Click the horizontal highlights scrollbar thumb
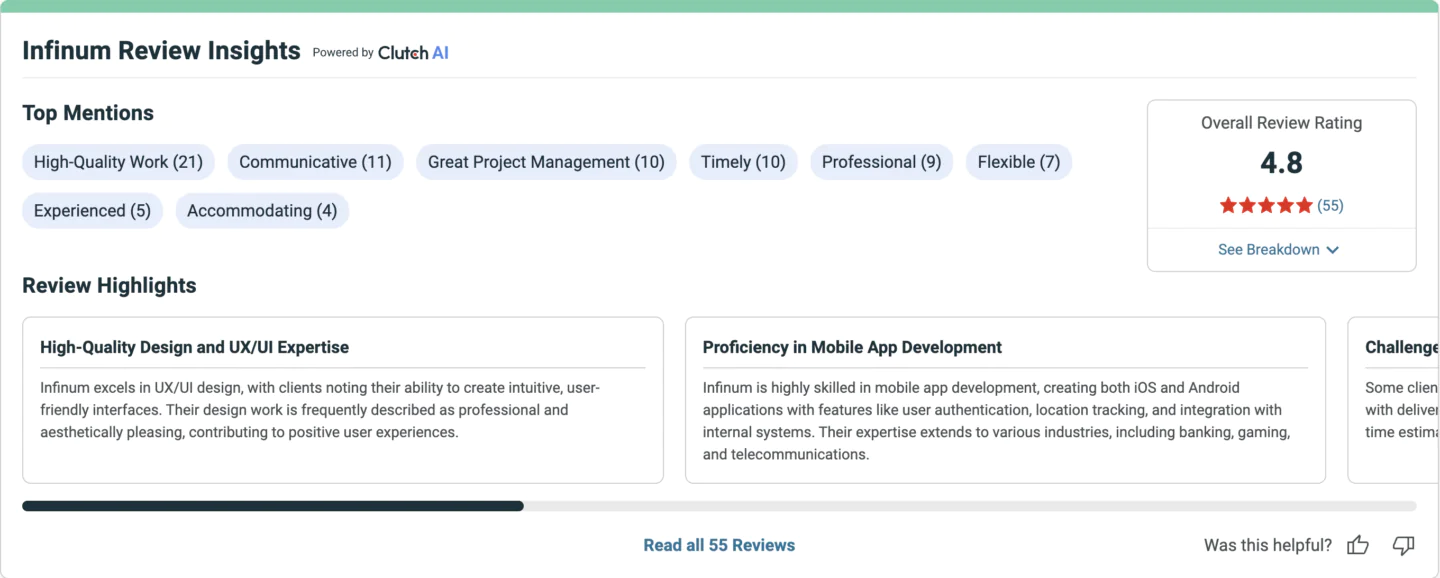Viewport: 1440px width, 578px height. [x=273, y=506]
